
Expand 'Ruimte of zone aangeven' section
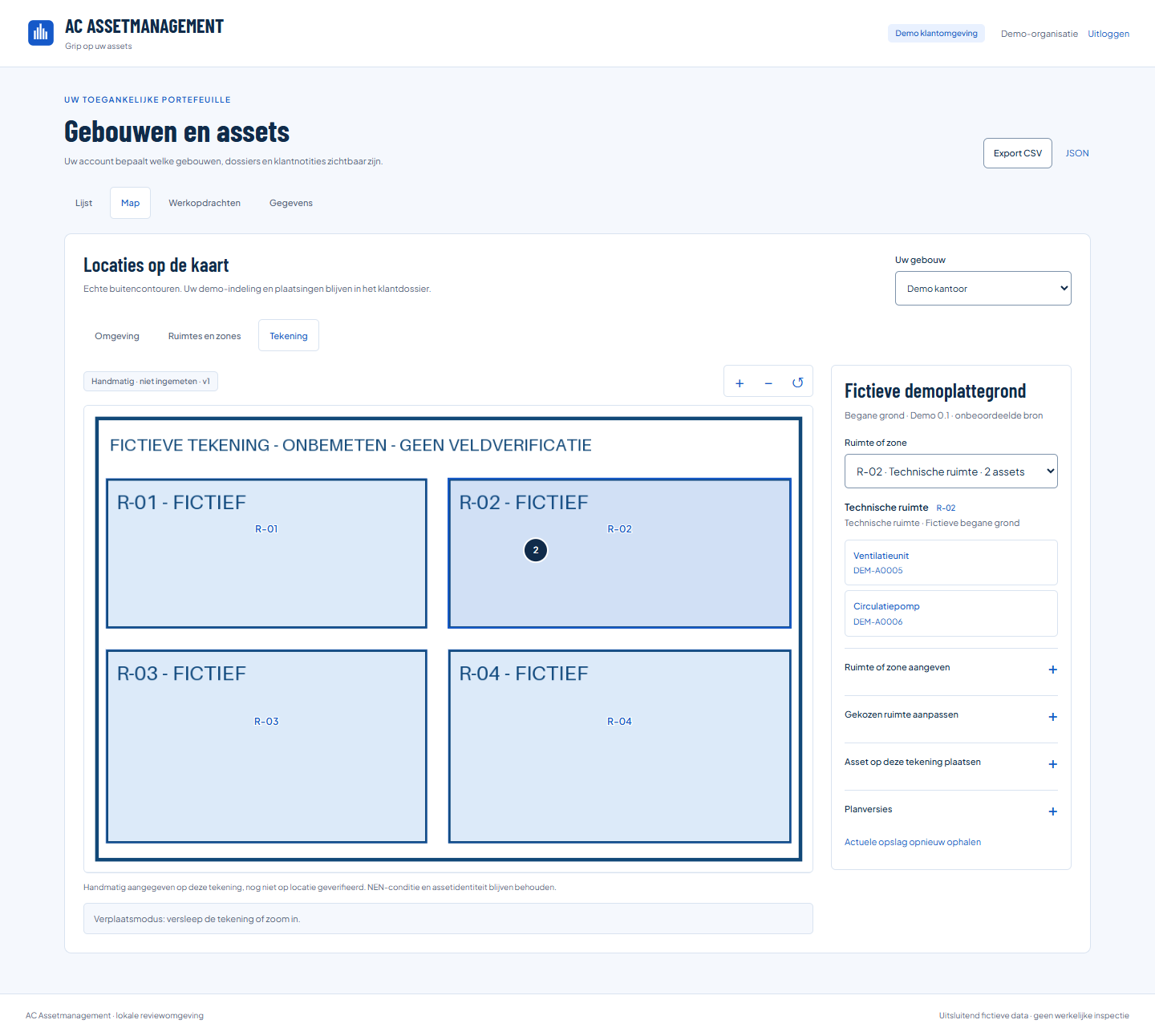(x=951, y=668)
